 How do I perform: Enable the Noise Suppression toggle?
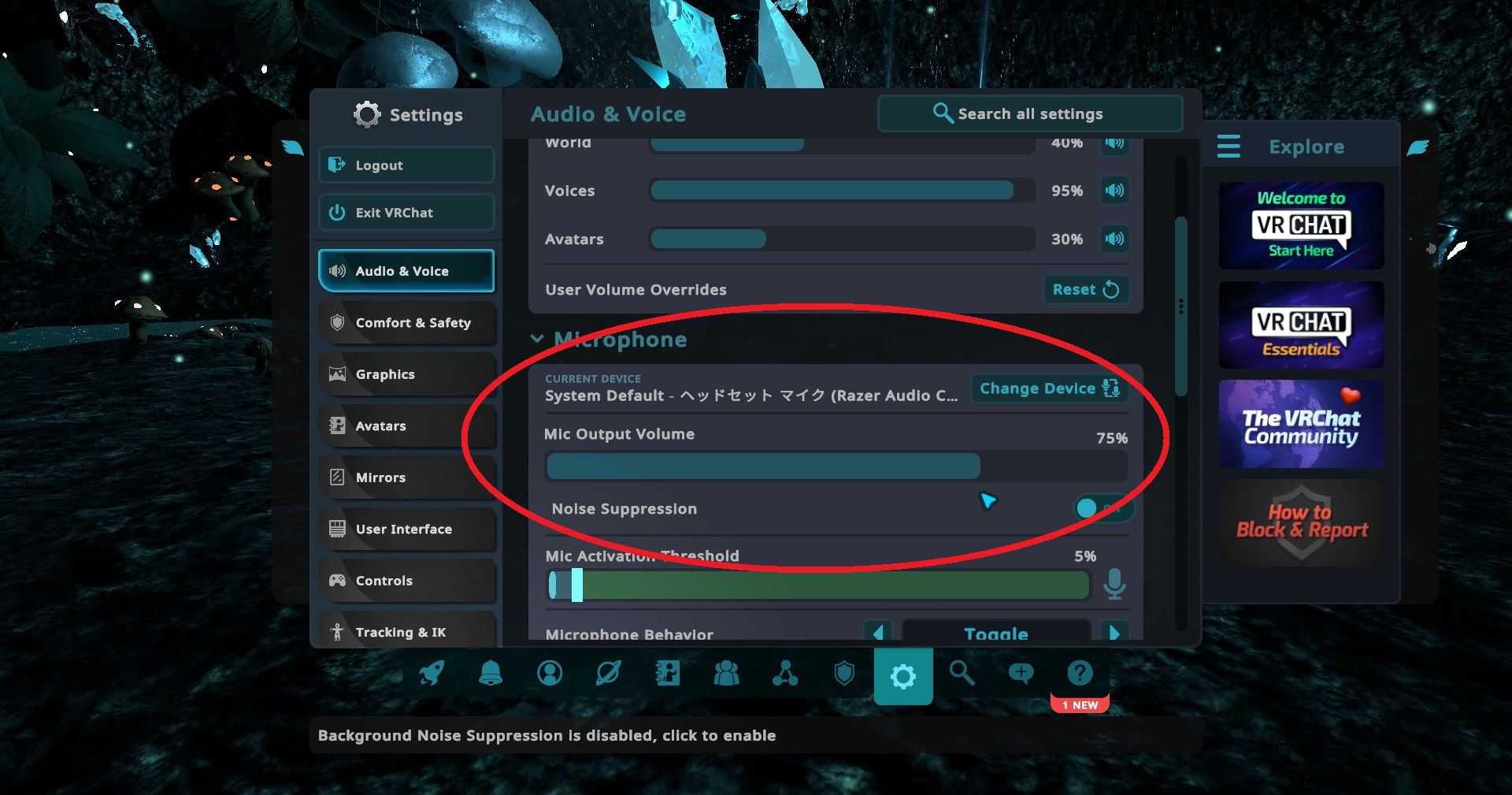pyautogui.click(x=1104, y=508)
